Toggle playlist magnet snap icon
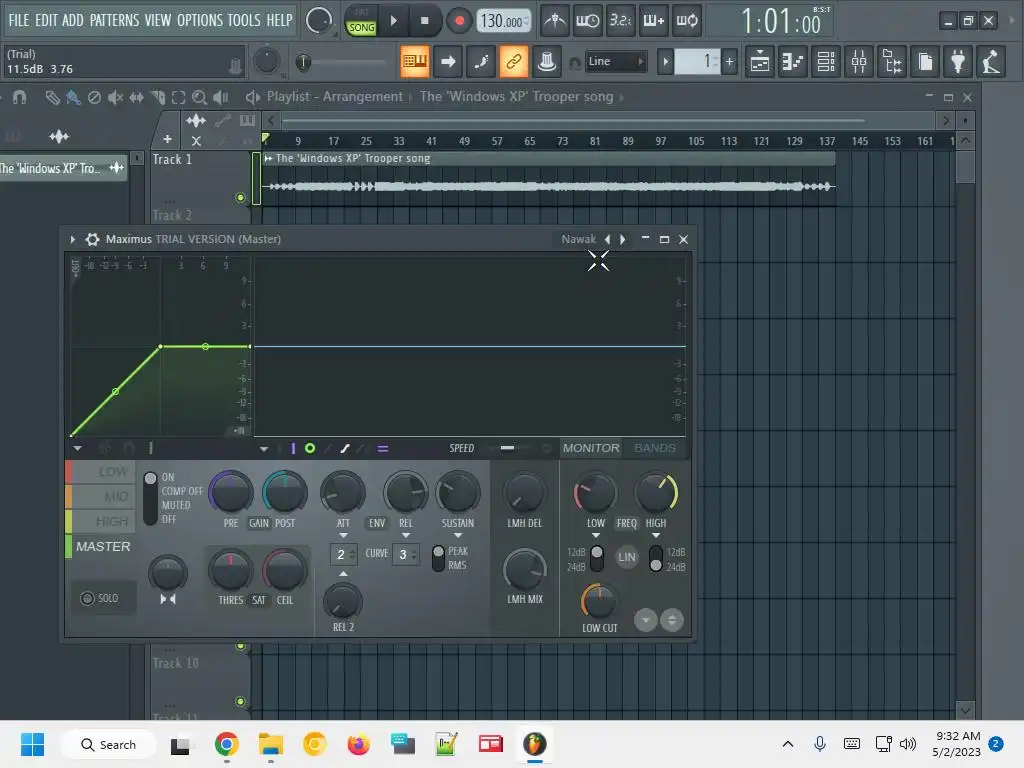Viewport: 1024px width, 768px height. 20,97
